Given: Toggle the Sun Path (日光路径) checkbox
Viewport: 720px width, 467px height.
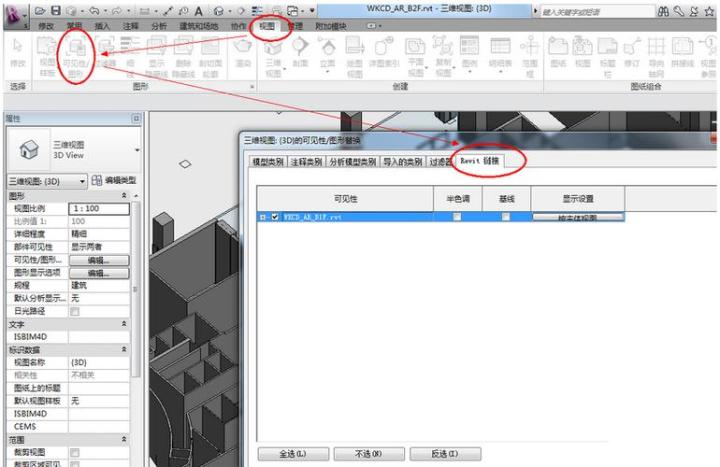Looking at the screenshot, I should (74, 311).
